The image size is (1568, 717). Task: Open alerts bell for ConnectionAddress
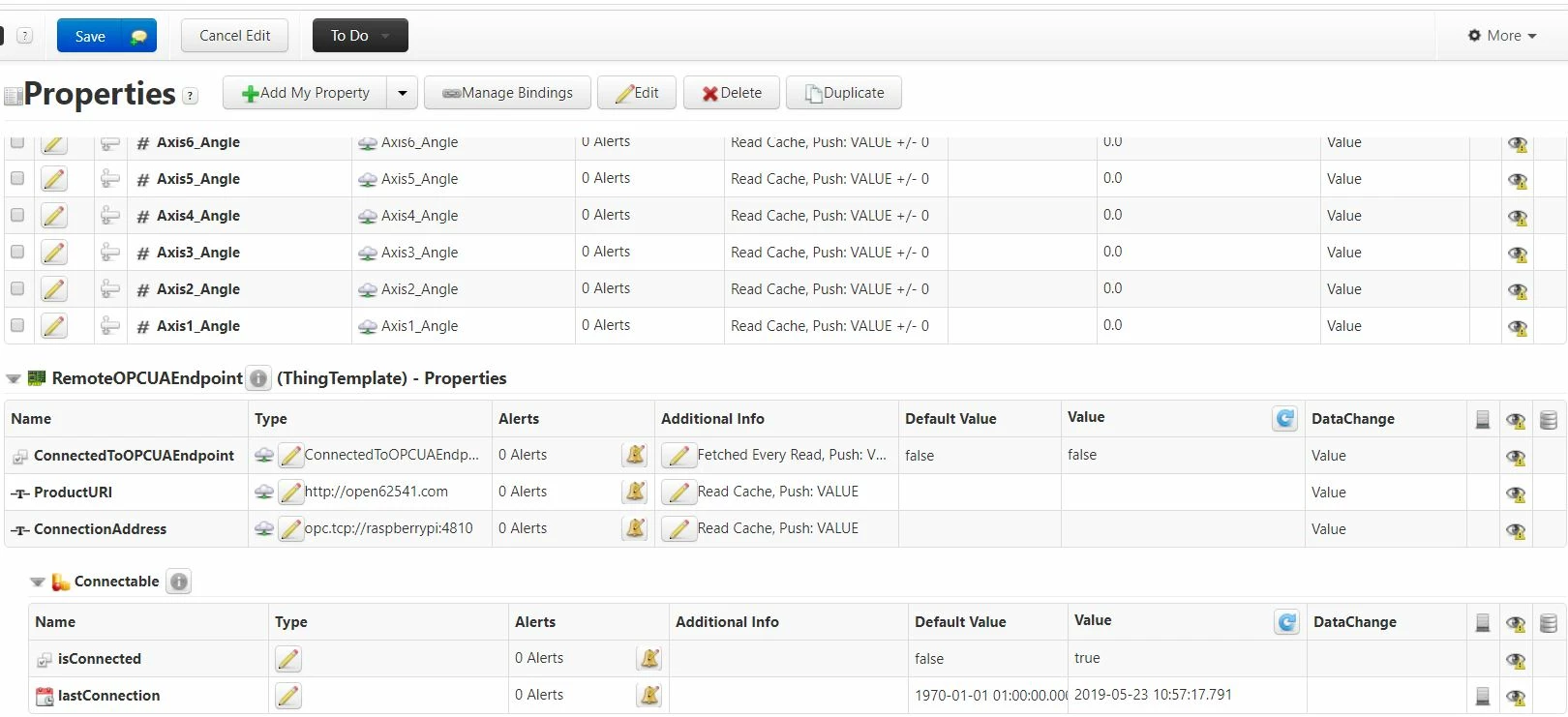(x=635, y=528)
